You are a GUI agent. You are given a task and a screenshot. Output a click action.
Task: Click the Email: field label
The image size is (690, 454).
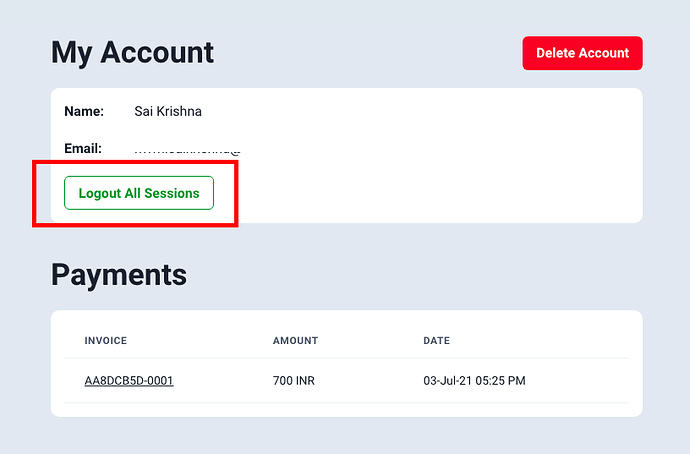coord(83,149)
